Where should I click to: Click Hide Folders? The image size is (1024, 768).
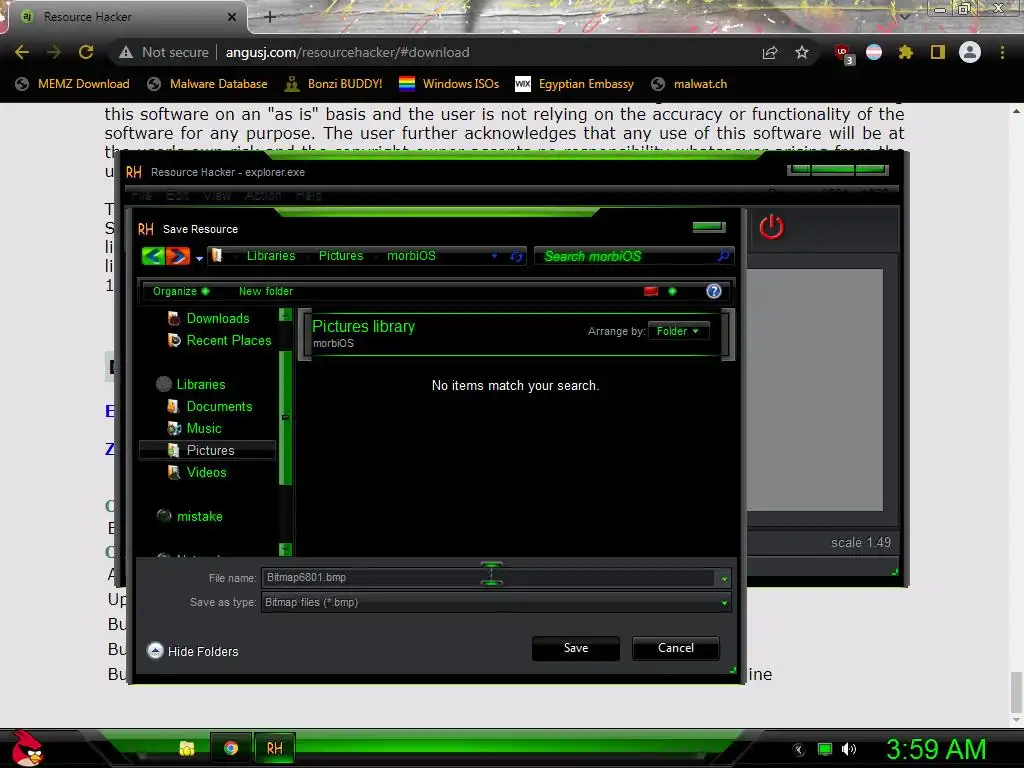(193, 652)
